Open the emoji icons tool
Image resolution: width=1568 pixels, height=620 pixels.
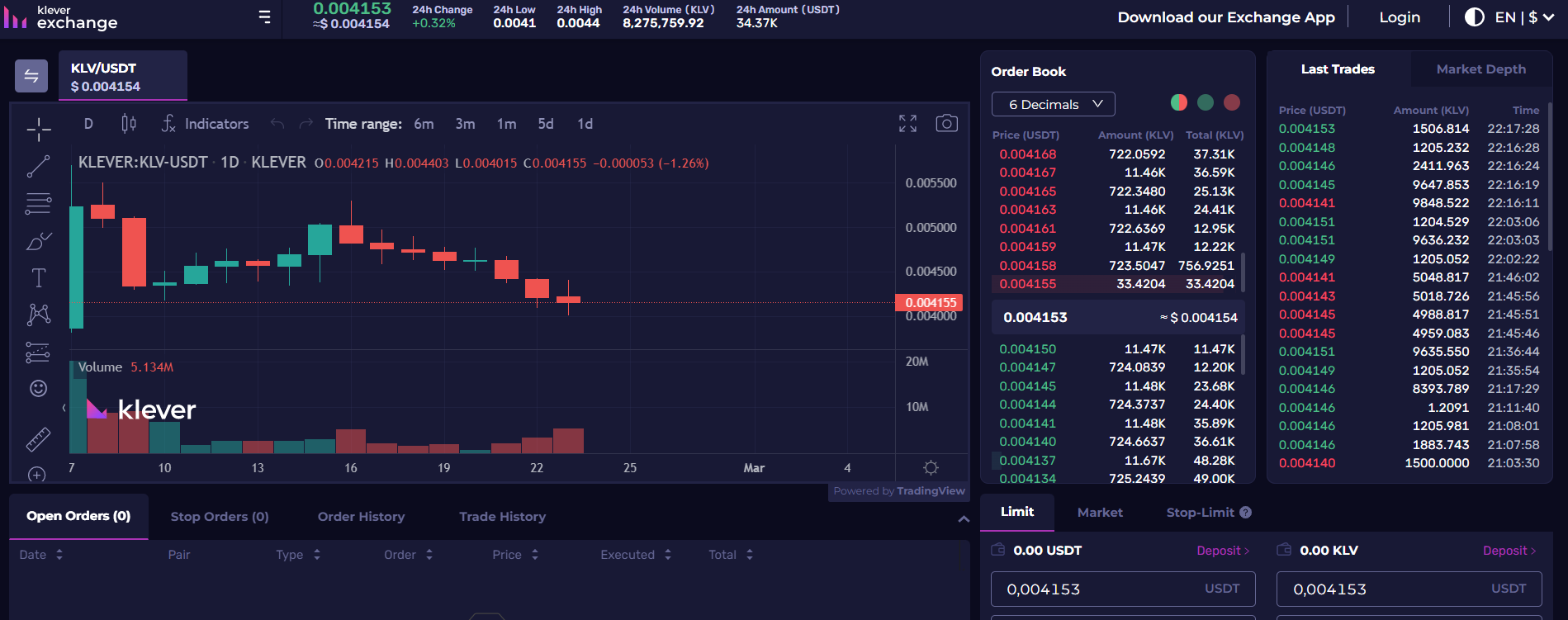(x=38, y=388)
